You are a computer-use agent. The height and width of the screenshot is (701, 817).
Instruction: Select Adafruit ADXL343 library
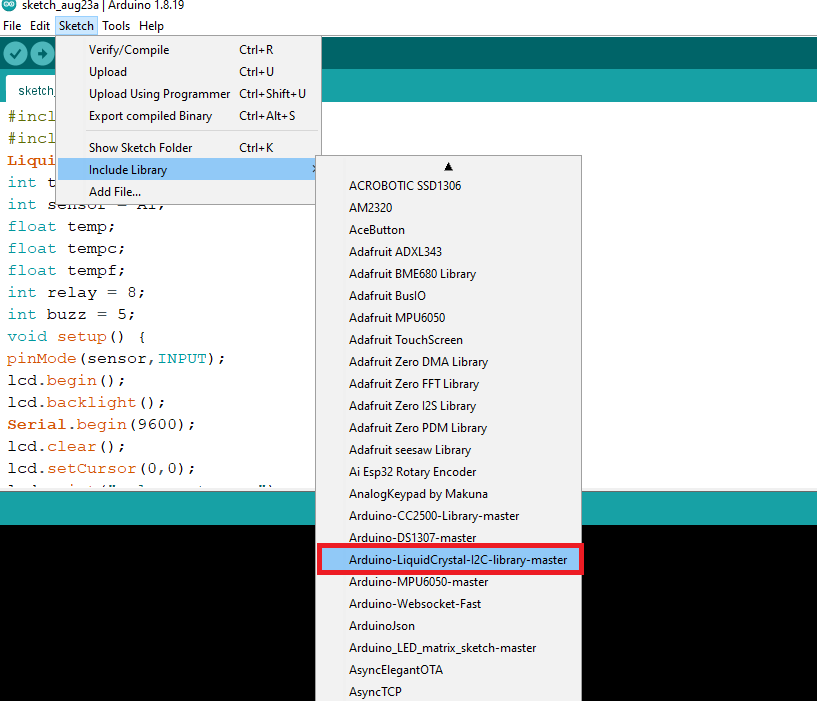coord(449,252)
